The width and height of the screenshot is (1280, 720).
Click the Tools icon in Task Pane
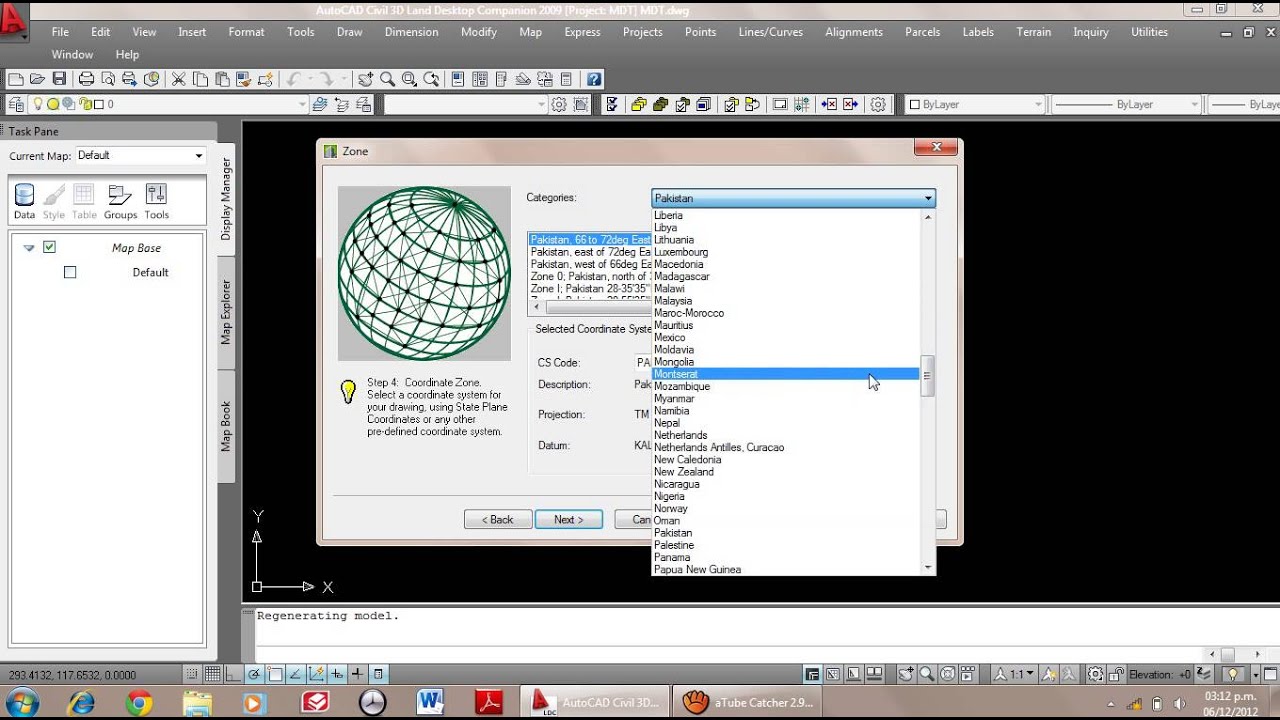click(156, 201)
